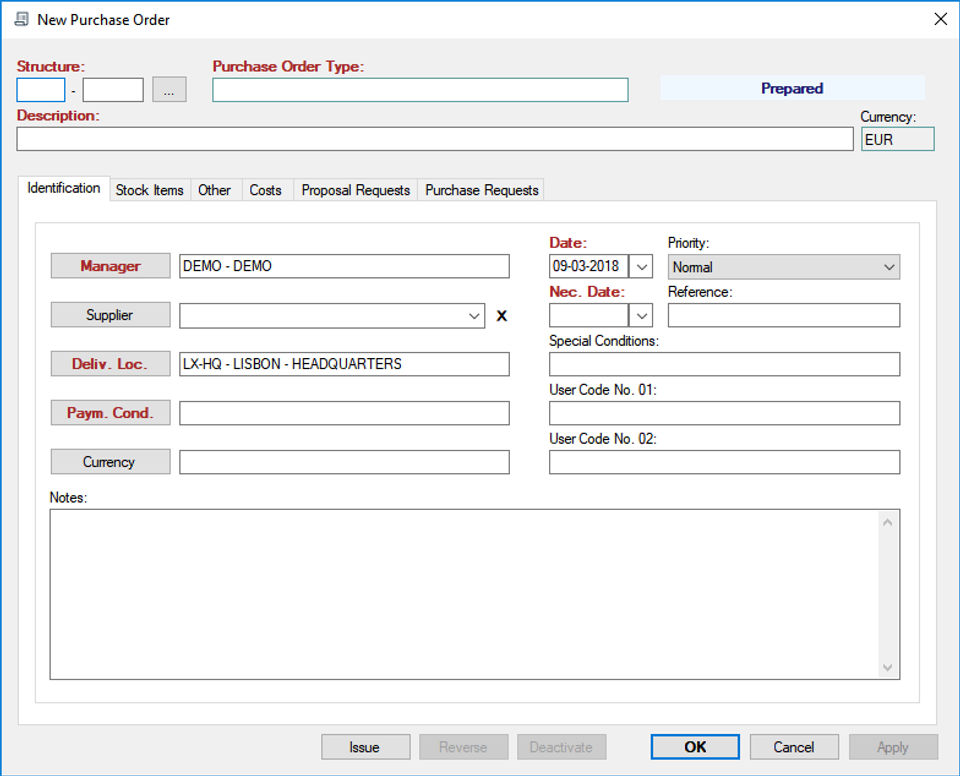This screenshot has height=776, width=960.
Task: Open the Nec. Date dropdown arrow
Action: [x=640, y=316]
